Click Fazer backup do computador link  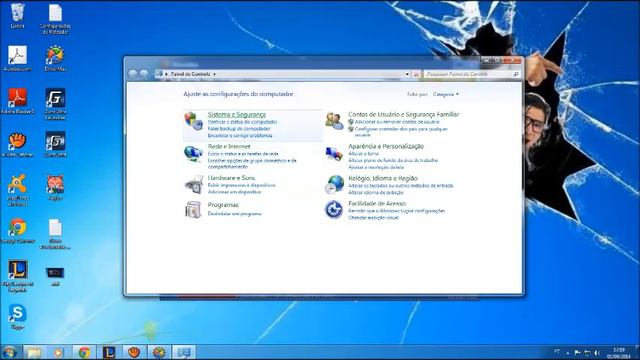point(239,129)
